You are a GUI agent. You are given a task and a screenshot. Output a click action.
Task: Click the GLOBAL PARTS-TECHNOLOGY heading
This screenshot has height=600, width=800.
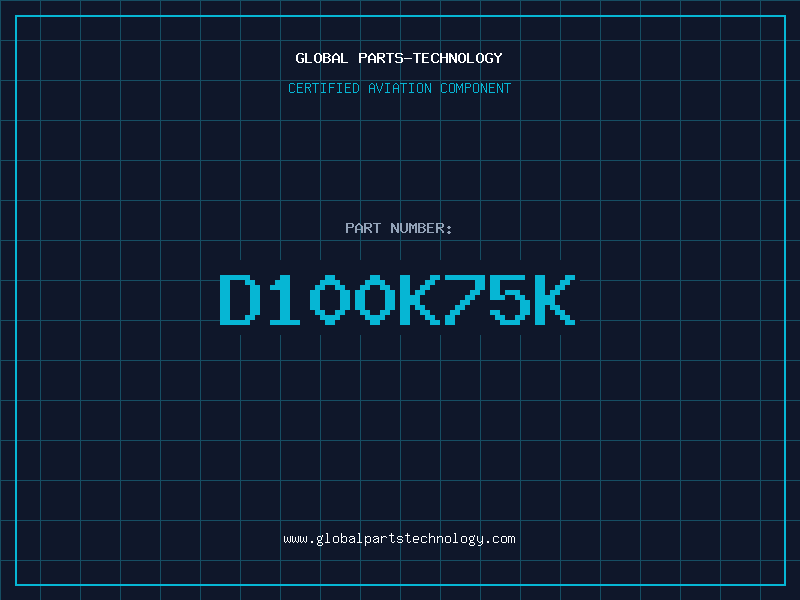point(399,58)
